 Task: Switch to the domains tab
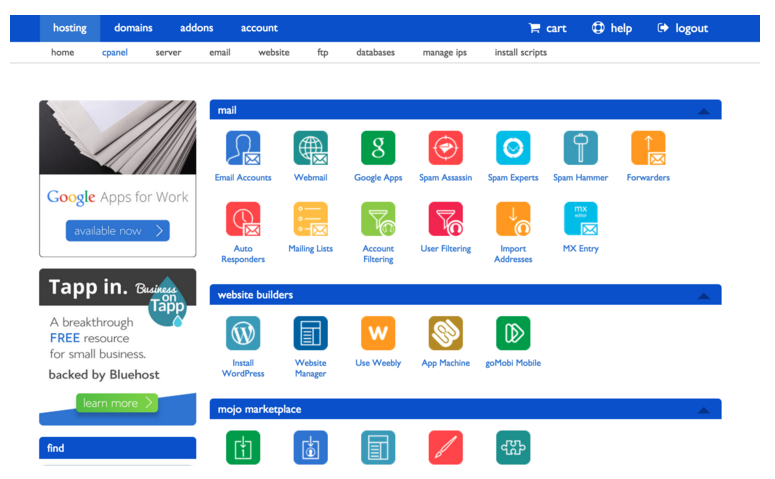click(x=133, y=28)
